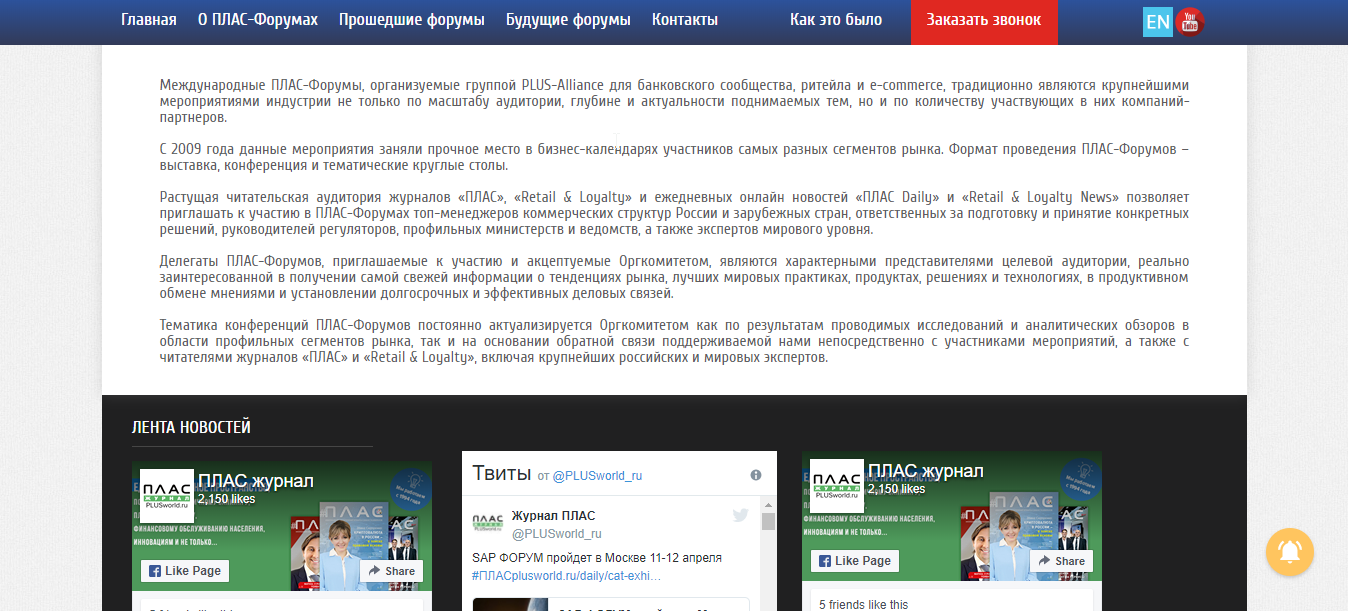
Task: Open the Главная menu item
Action: (148, 18)
